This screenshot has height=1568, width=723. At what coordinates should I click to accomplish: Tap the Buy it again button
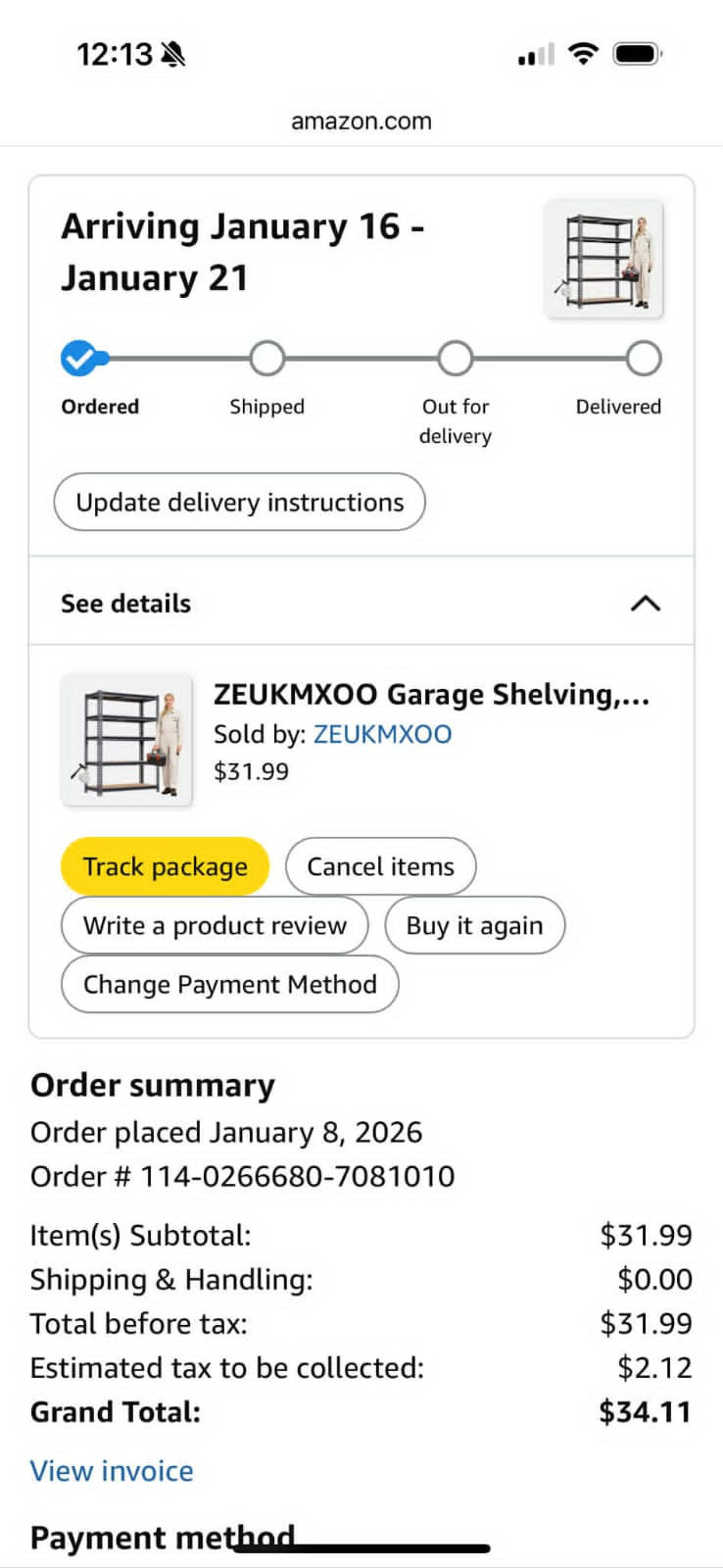click(x=474, y=925)
